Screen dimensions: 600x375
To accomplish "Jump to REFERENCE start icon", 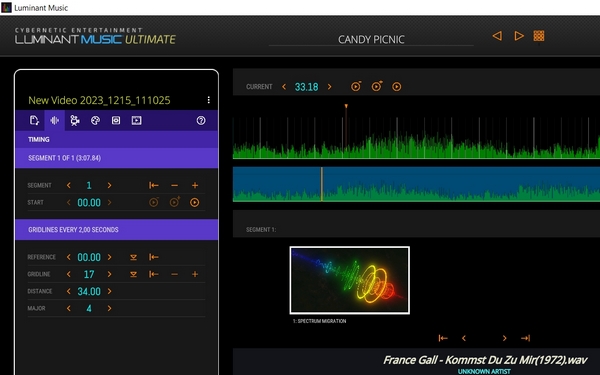I will 154,257.
